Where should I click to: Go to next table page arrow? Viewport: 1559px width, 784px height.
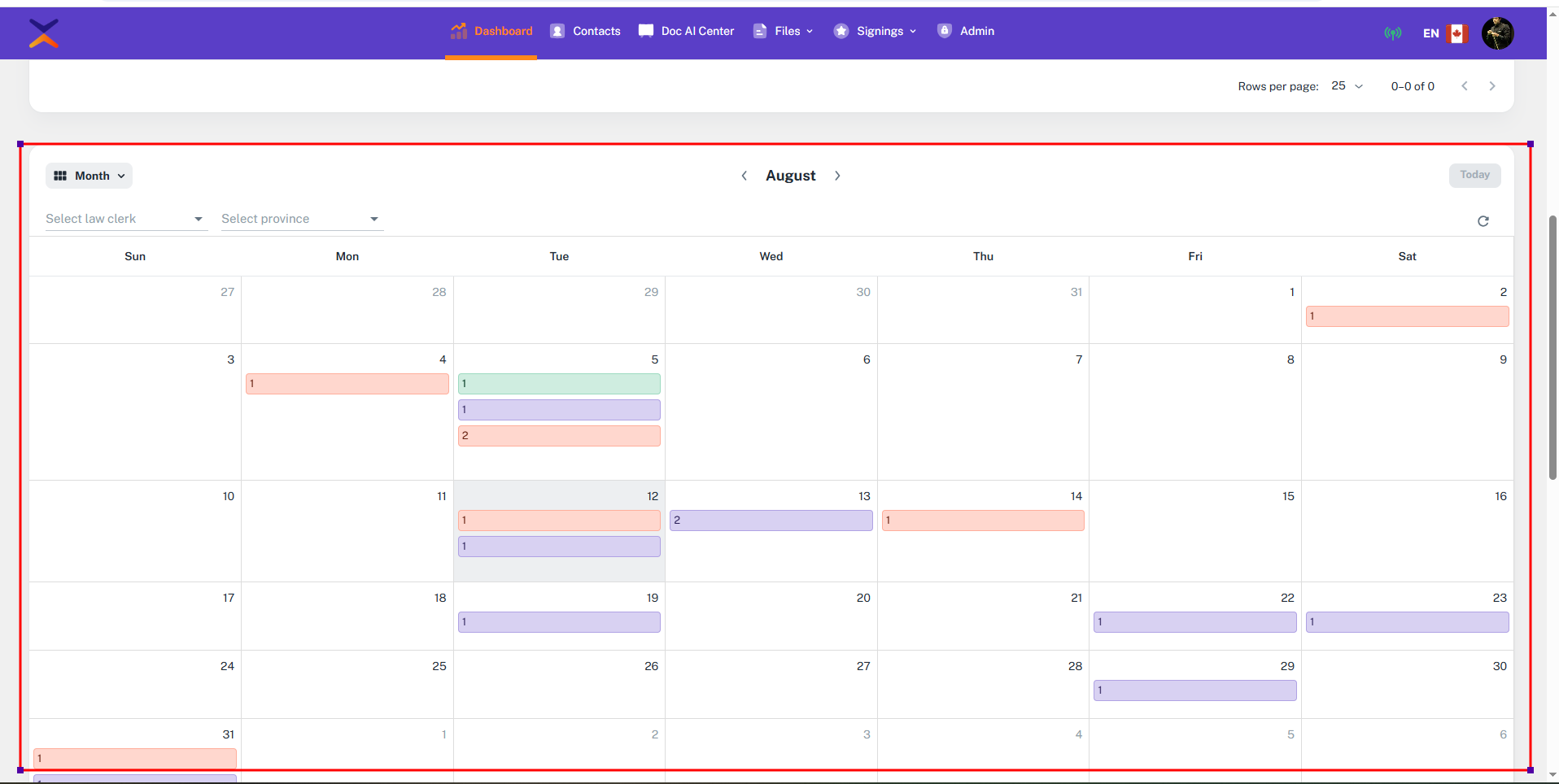(1491, 86)
